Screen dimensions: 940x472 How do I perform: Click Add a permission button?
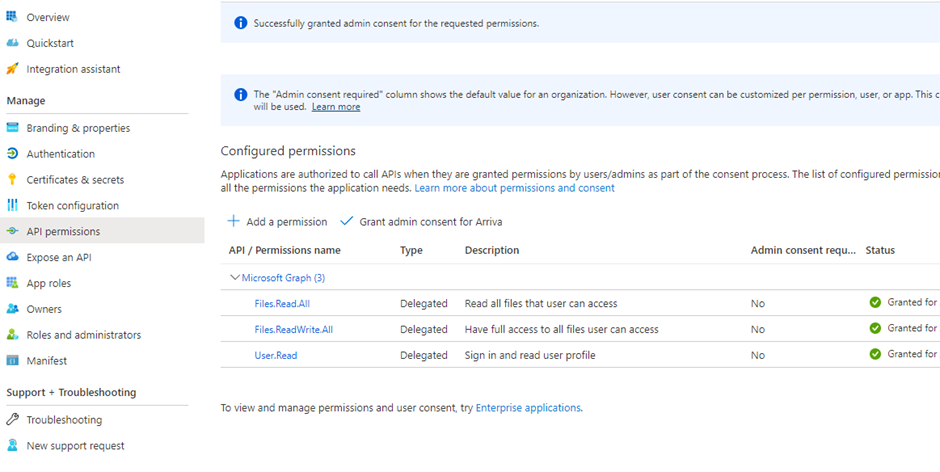[278, 221]
